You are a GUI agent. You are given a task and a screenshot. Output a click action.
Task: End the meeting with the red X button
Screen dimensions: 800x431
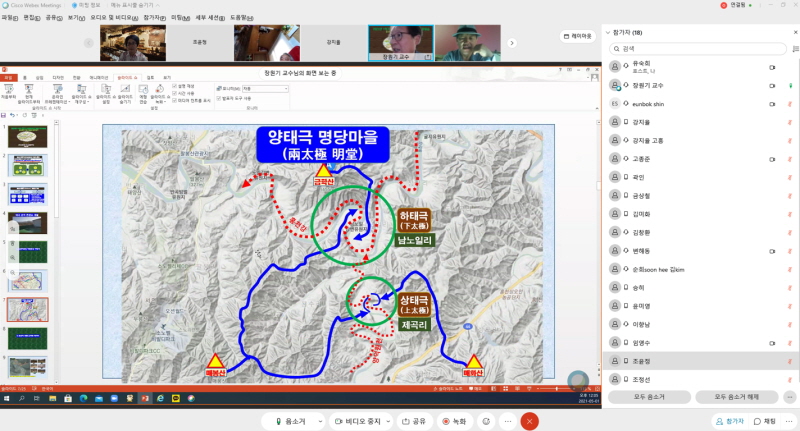[x=530, y=421]
